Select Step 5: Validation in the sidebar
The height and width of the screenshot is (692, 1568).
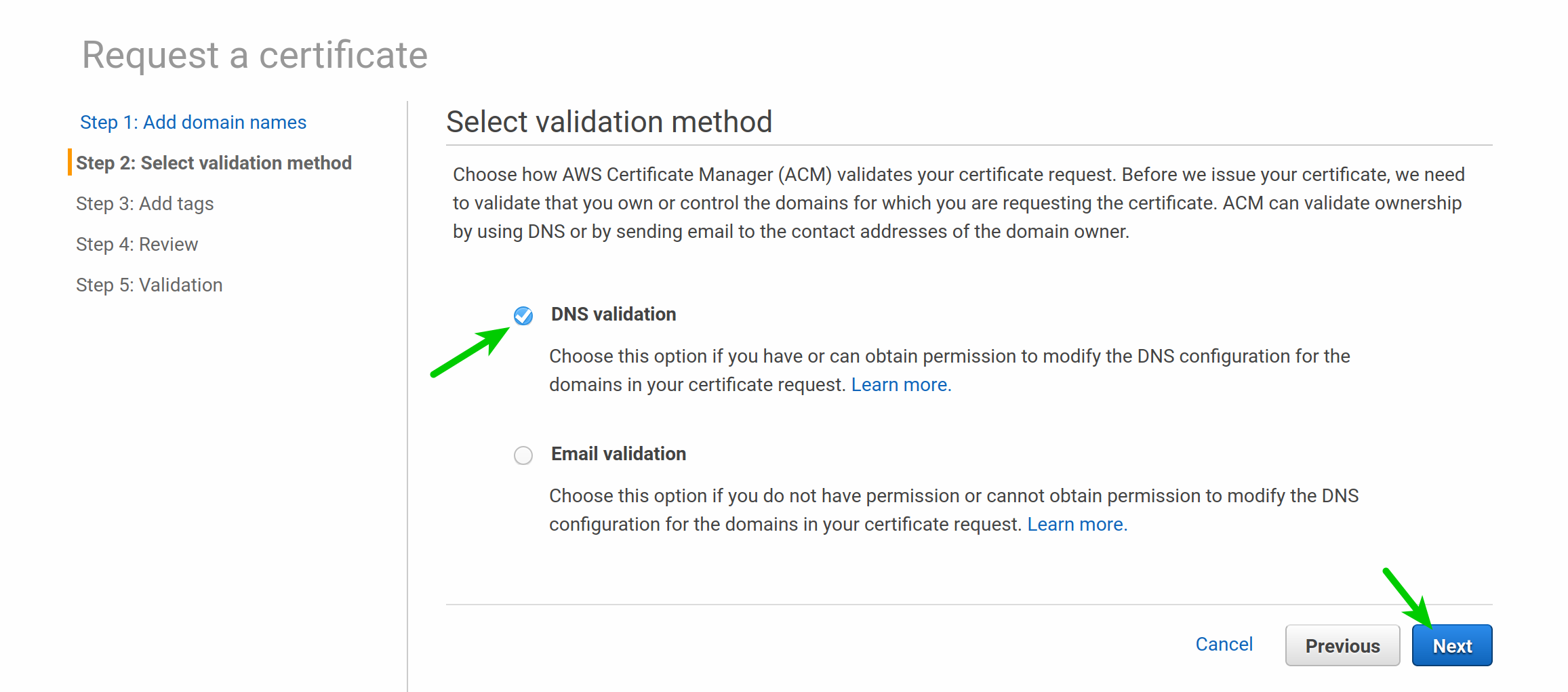pos(149,285)
